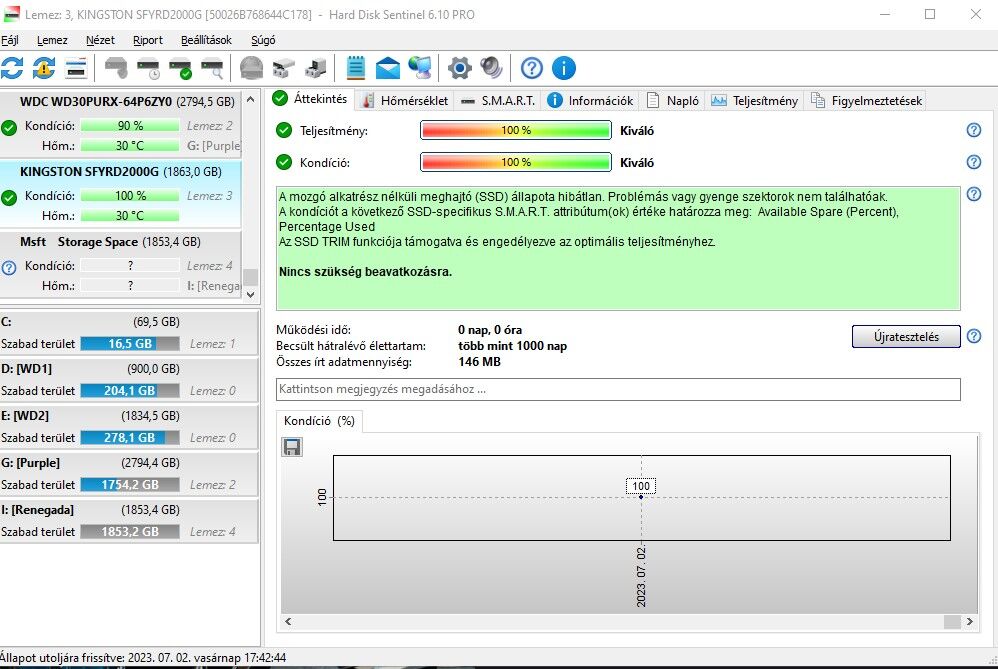Switch to the S.M.A.R.T. tab

tap(498, 101)
